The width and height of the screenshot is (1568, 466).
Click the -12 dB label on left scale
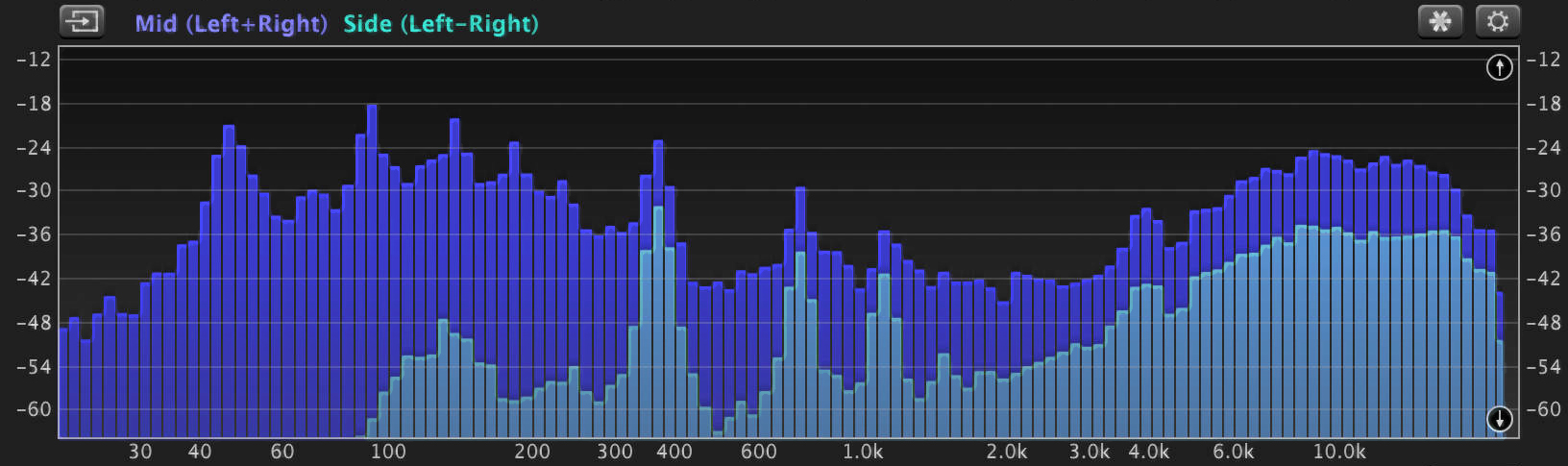(x=34, y=60)
